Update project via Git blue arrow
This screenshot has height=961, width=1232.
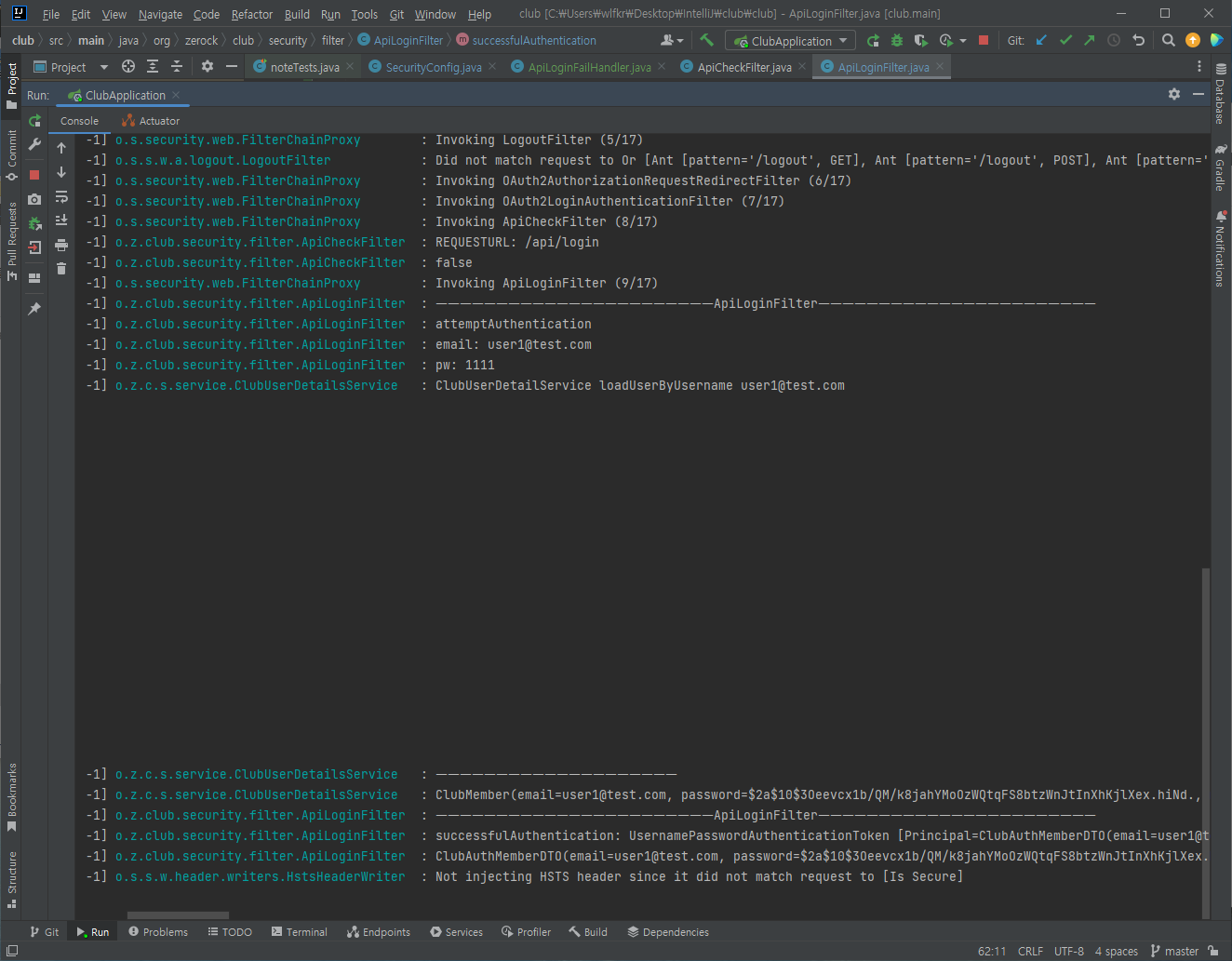(x=1041, y=40)
